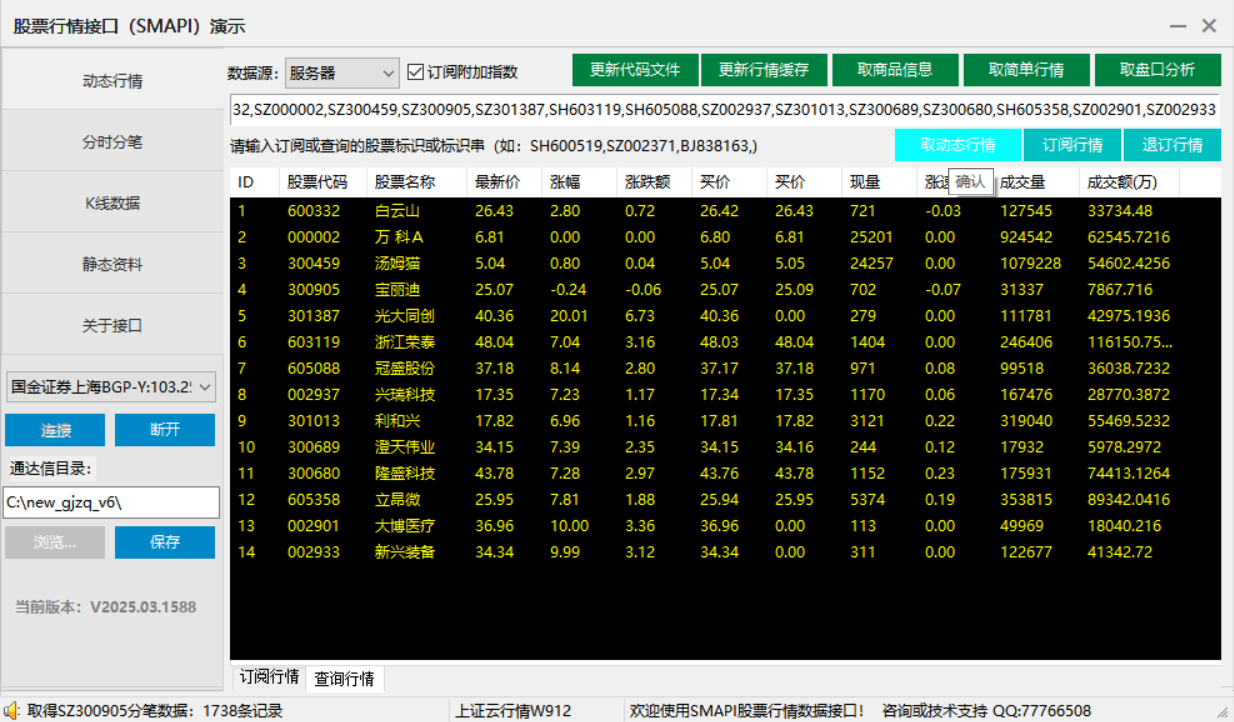Click the 更新代码文件 button
Viewport: 1234px width, 722px height.
click(x=635, y=70)
